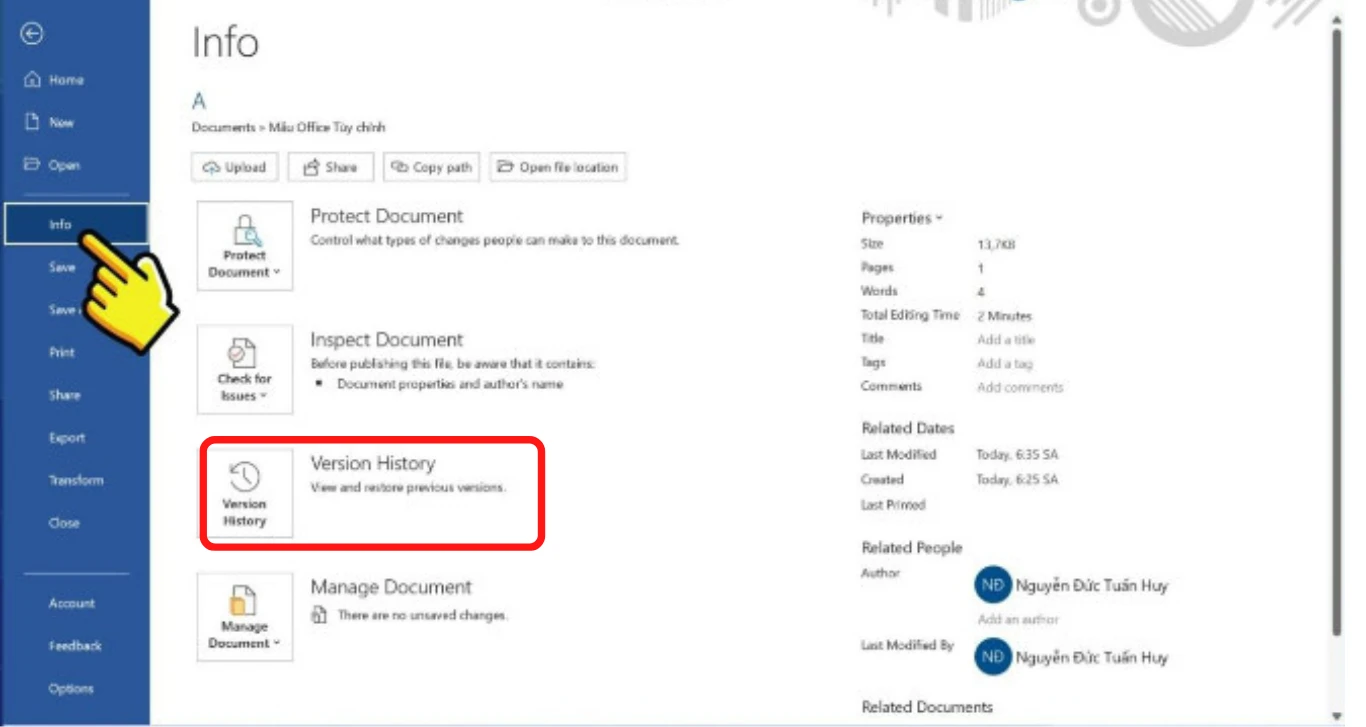Open the Manage Document dropdown
Screen dimensions: 1366x727
click(x=245, y=616)
